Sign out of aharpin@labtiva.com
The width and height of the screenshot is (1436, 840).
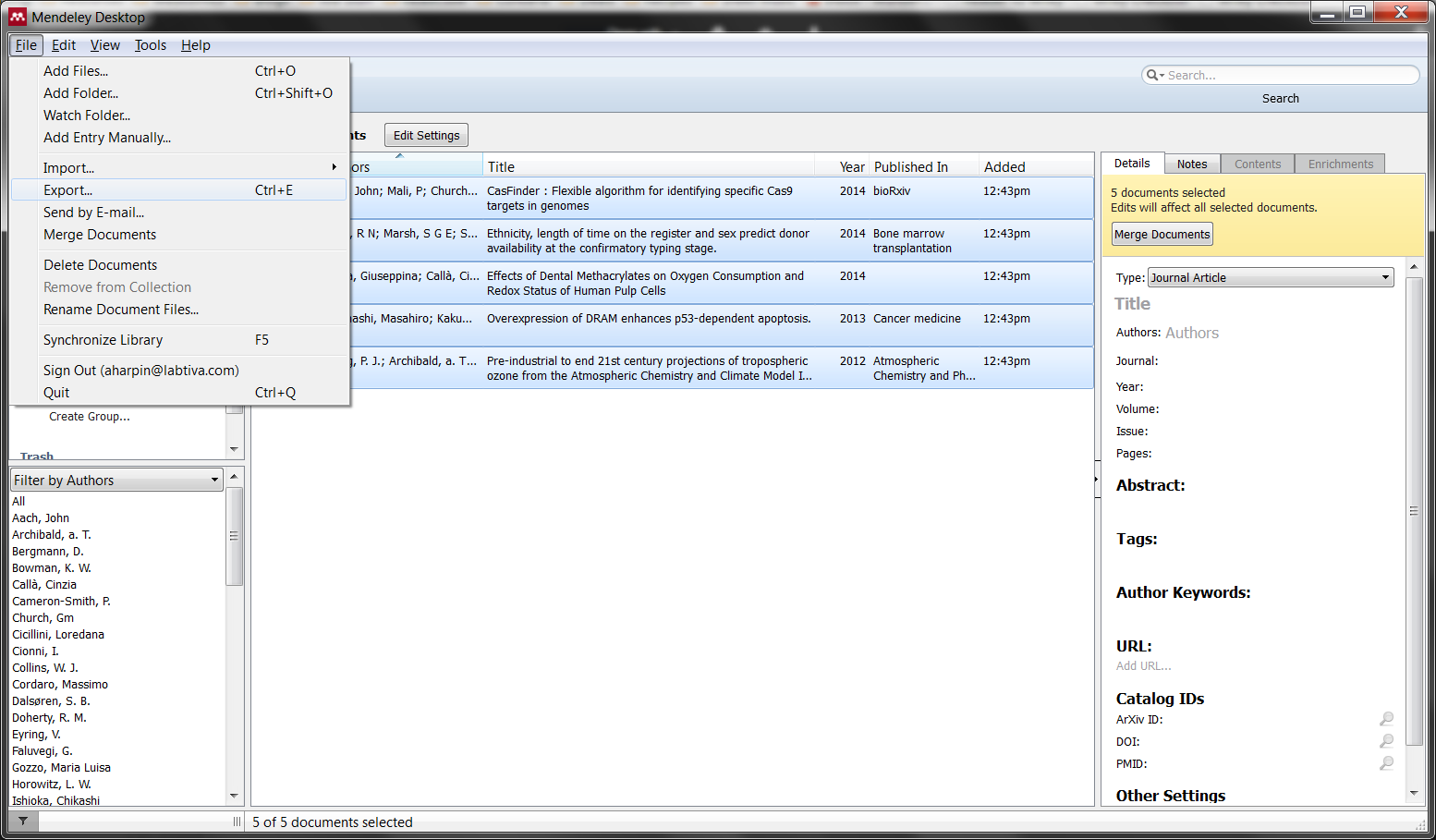point(180,371)
